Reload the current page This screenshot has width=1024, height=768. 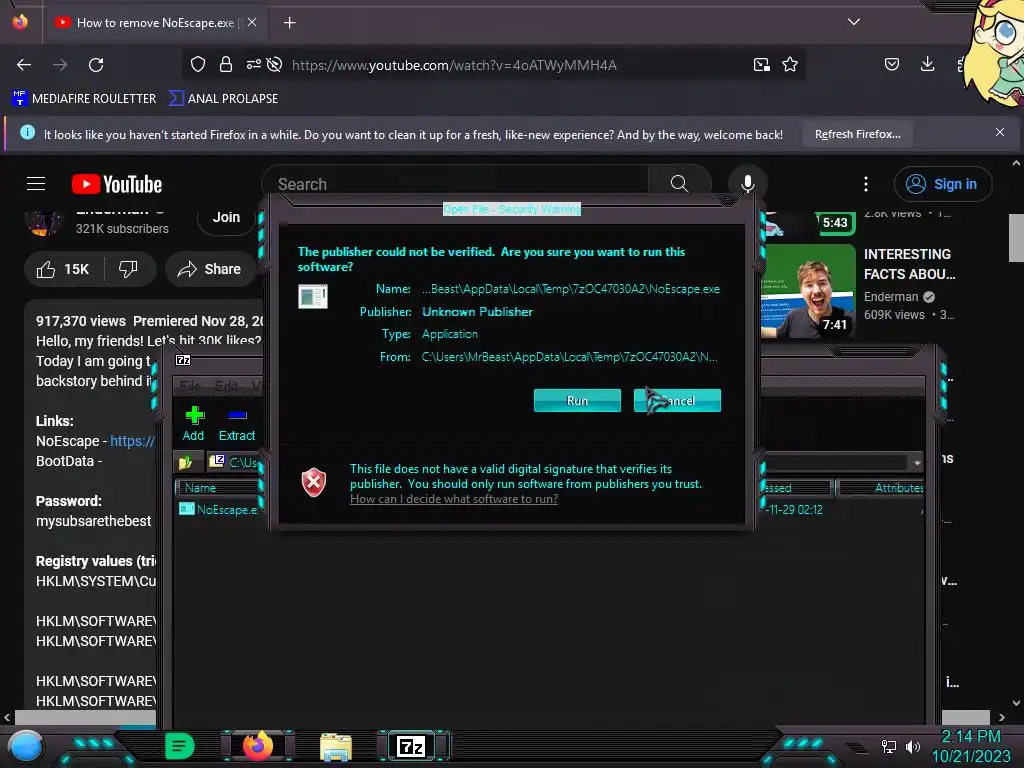[x=96, y=65]
